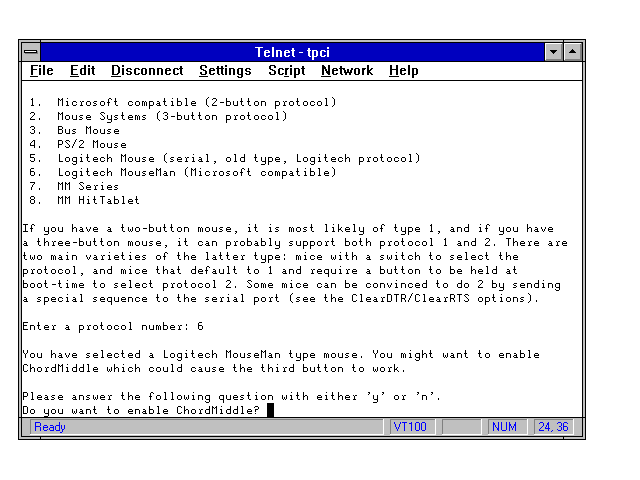Click the 'Logitech MouseMan (Microsoft compatible)' list entry
Viewport: 640px width, 480px height.
[x=196, y=172]
